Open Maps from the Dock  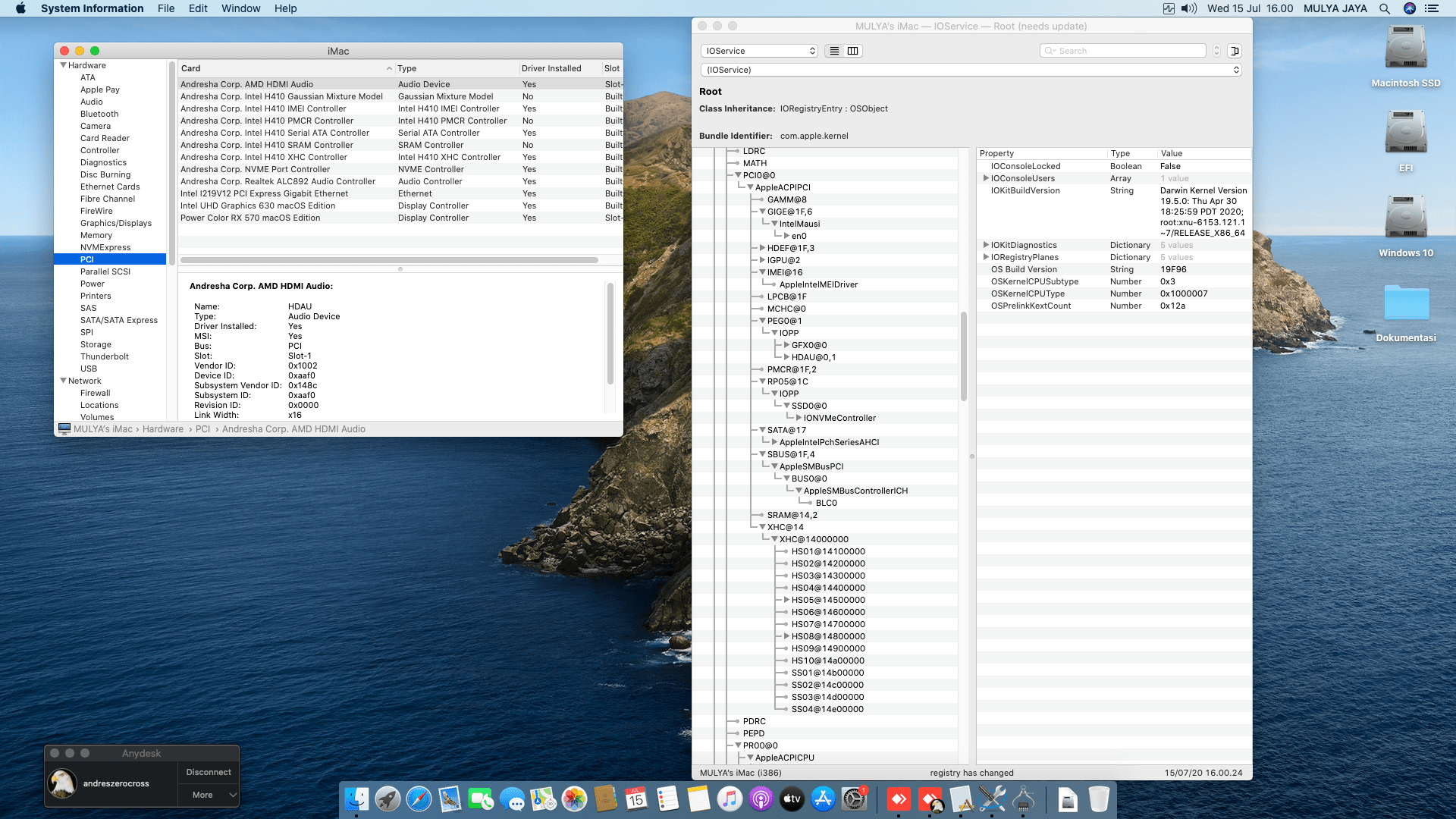pyautogui.click(x=543, y=799)
